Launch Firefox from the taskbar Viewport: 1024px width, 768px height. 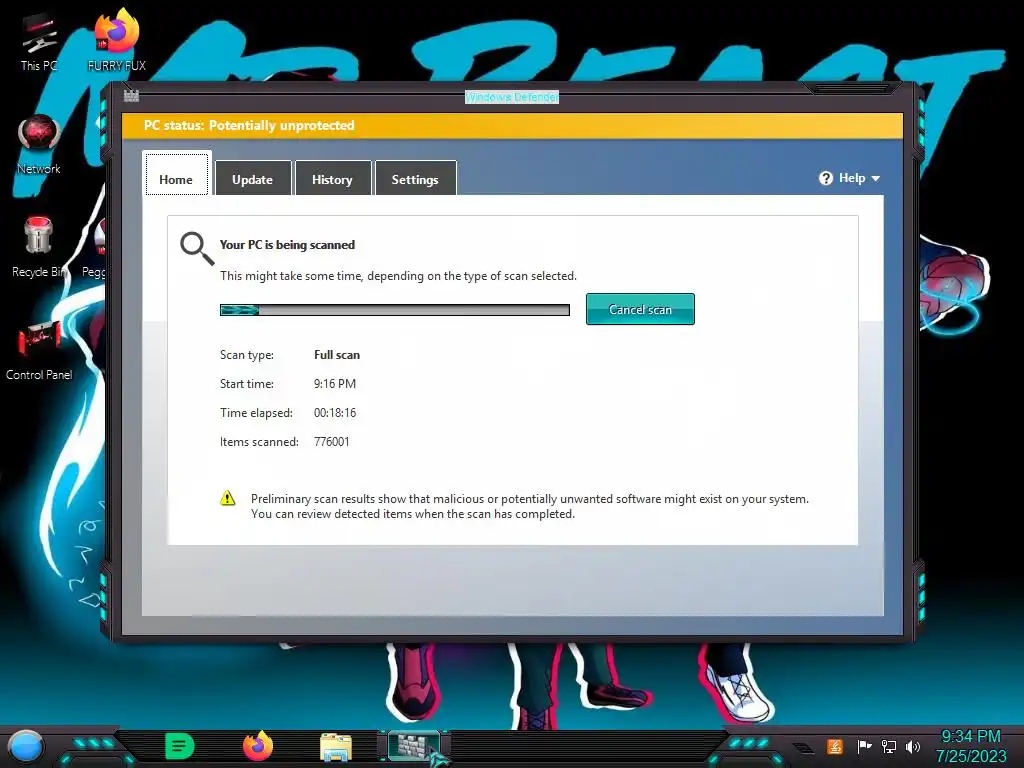(x=258, y=746)
